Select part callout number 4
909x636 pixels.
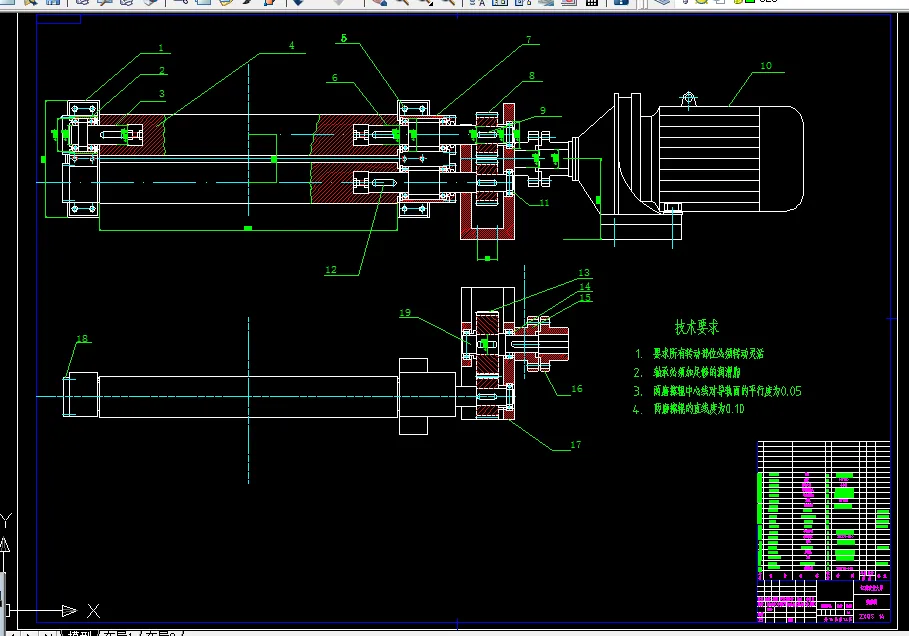pyautogui.click(x=292, y=45)
